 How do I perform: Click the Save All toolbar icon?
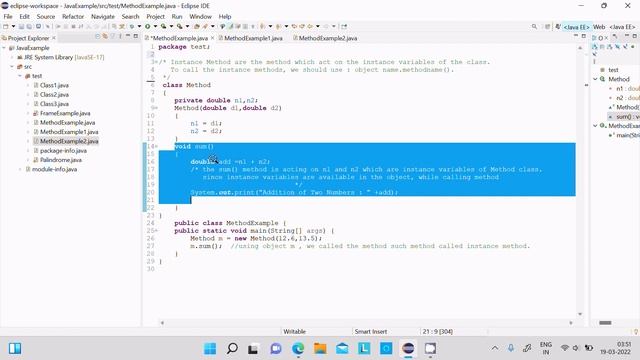pos(29,26)
